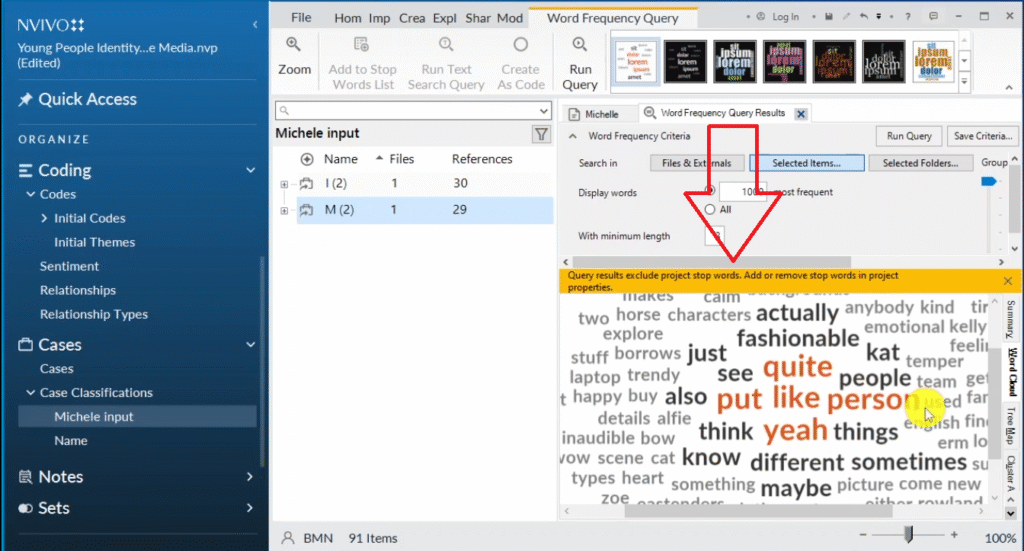Click Create As Code icon
This screenshot has width=1024, height=551.
pyautogui.click(x=520, y=45)
